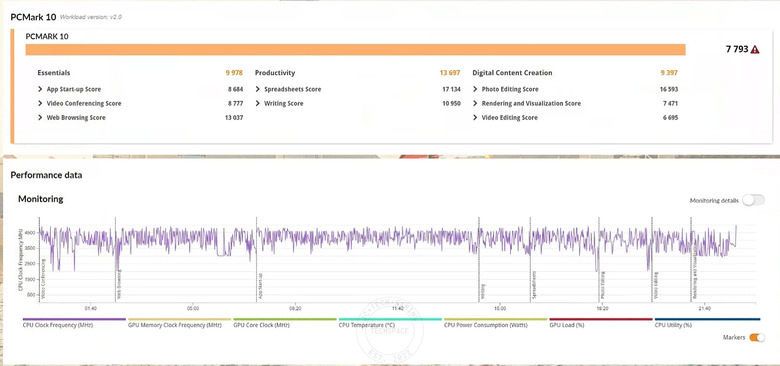Image resolution: width=780 pixels, height=366 pixels.
Task: Click the 16 593 Photo Editing value
Action: 668,90
